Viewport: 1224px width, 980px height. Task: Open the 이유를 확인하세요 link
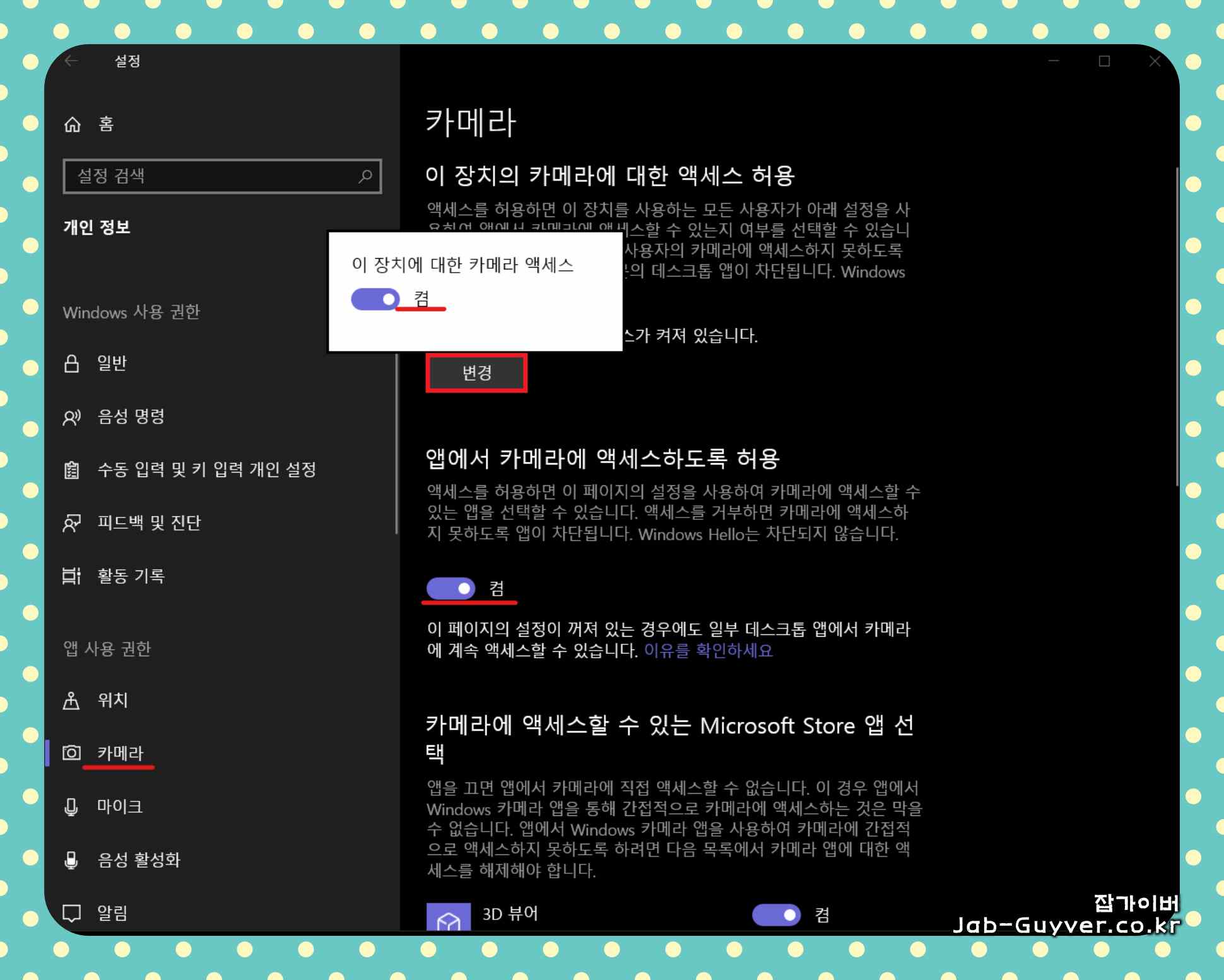pos(708,651)
